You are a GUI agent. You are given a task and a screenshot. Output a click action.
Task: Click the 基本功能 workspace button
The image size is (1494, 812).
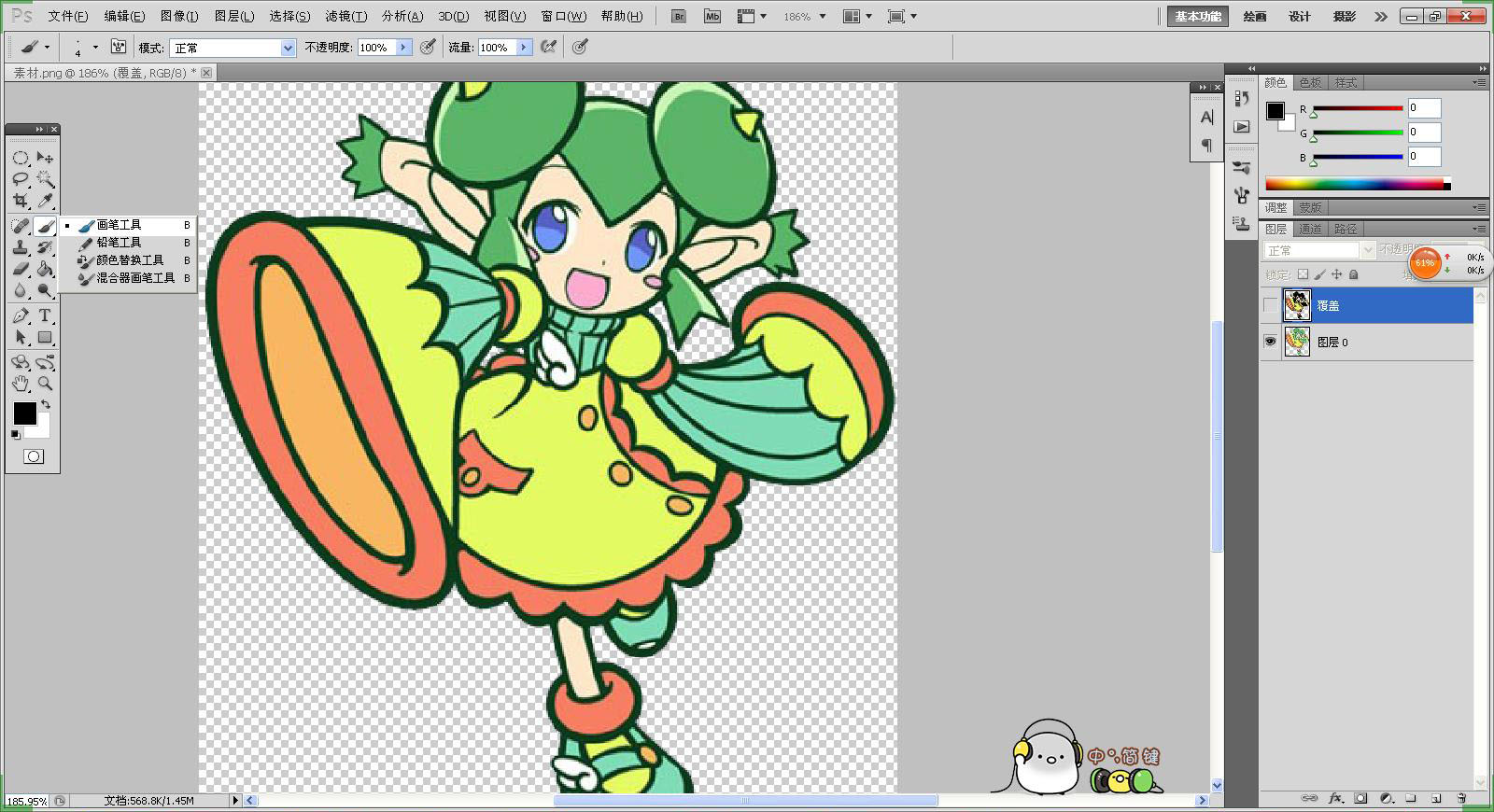(x=1198, y=16)
